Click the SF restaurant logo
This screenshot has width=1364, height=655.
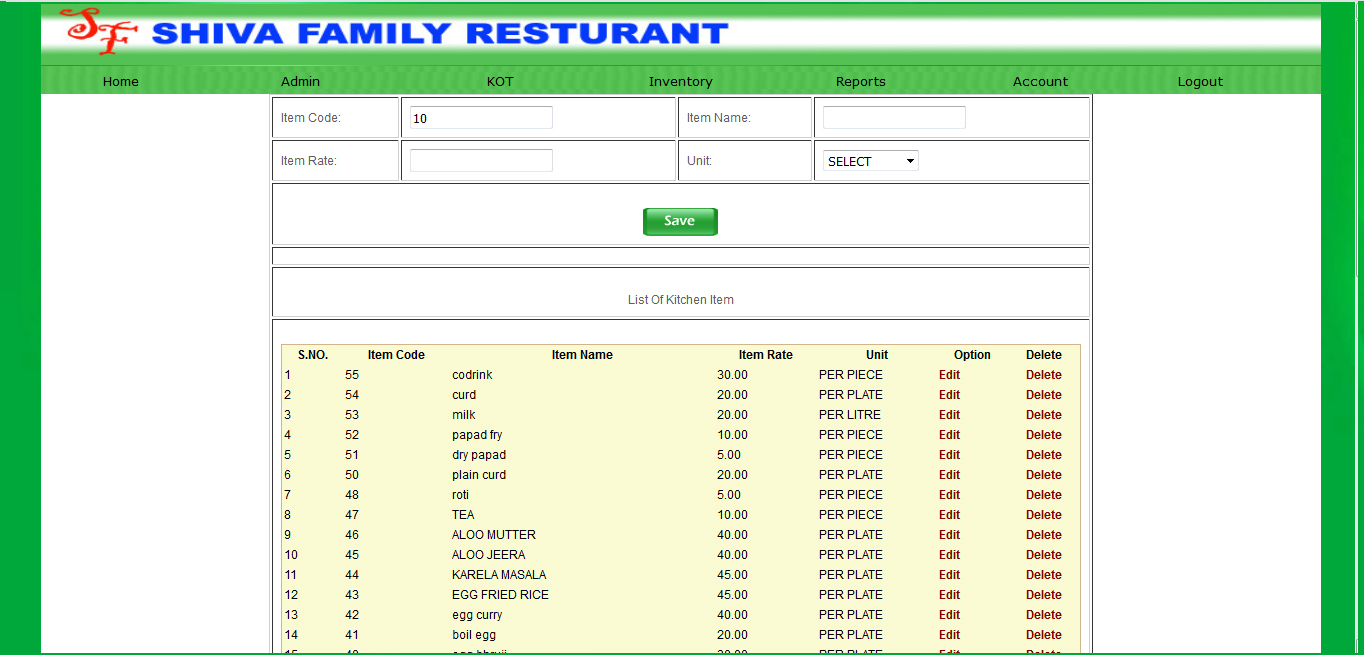pyautogui.click(x=97, y=31)
